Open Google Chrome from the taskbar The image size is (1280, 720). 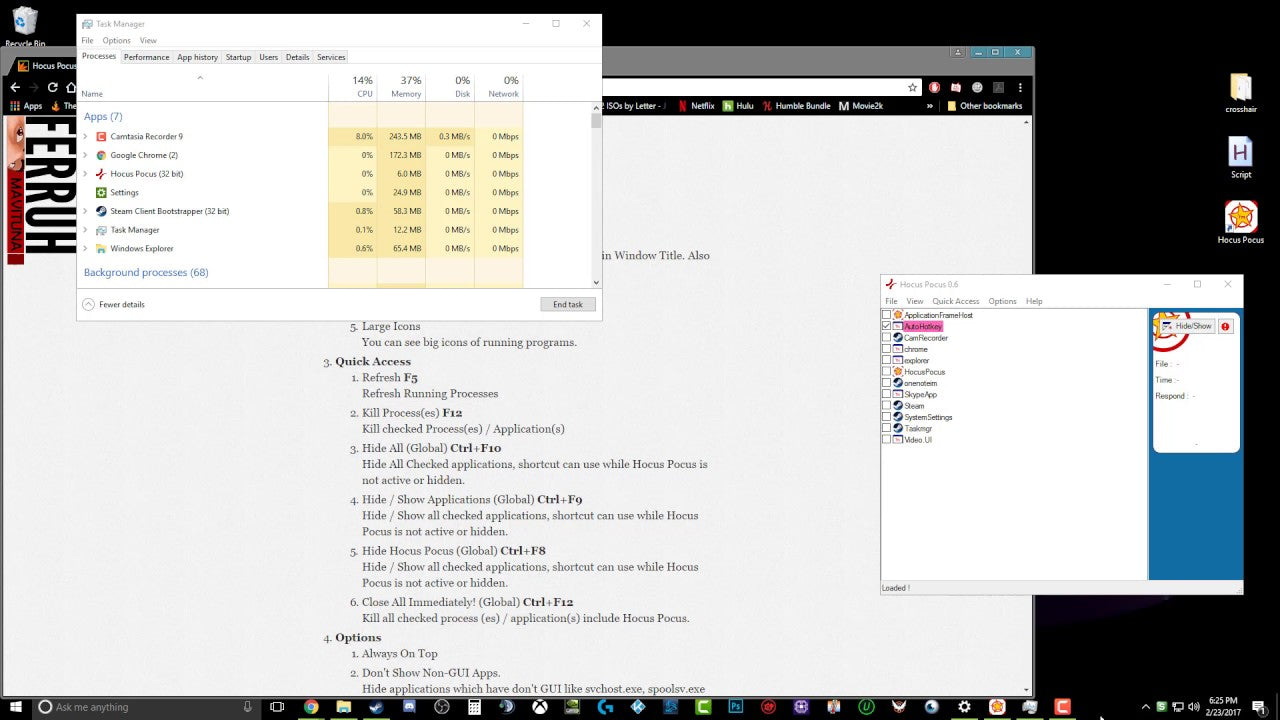311,707
